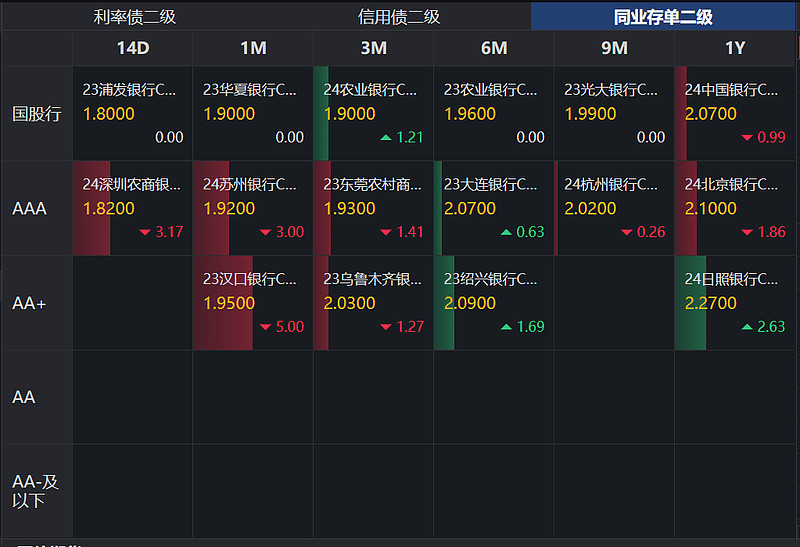The width and height of the screenshot is (800, 547).
Task: Click the 1.9200 yield value
Action: (229, 209)
